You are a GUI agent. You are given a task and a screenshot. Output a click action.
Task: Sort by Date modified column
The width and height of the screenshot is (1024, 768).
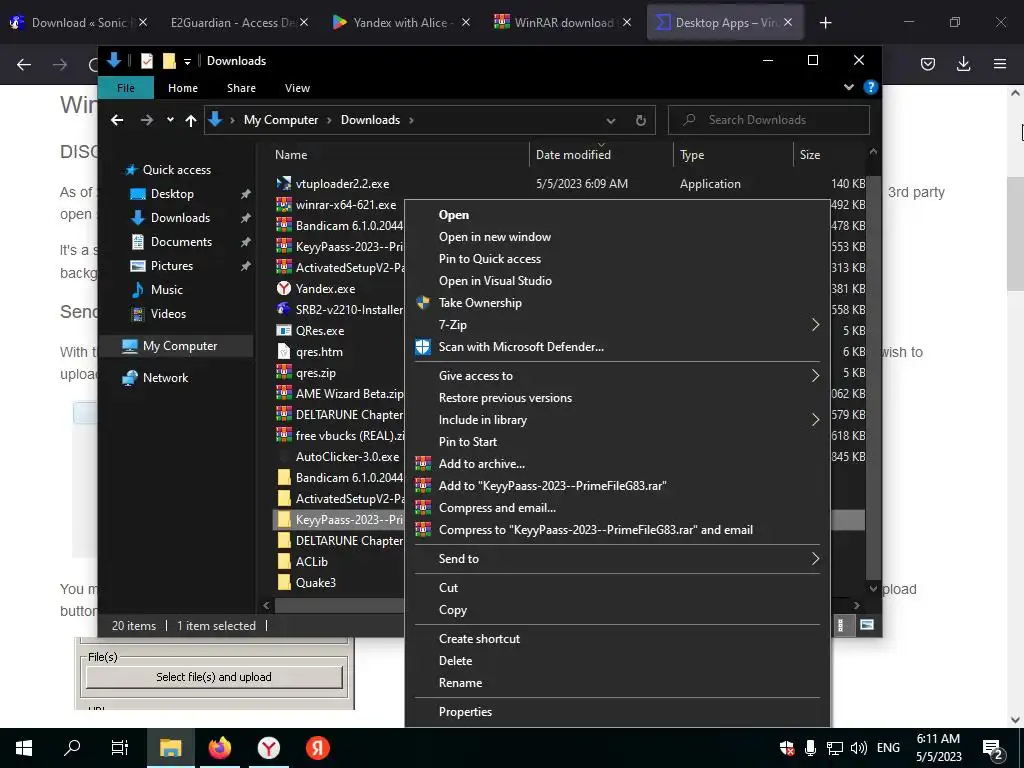coord(573,155)
